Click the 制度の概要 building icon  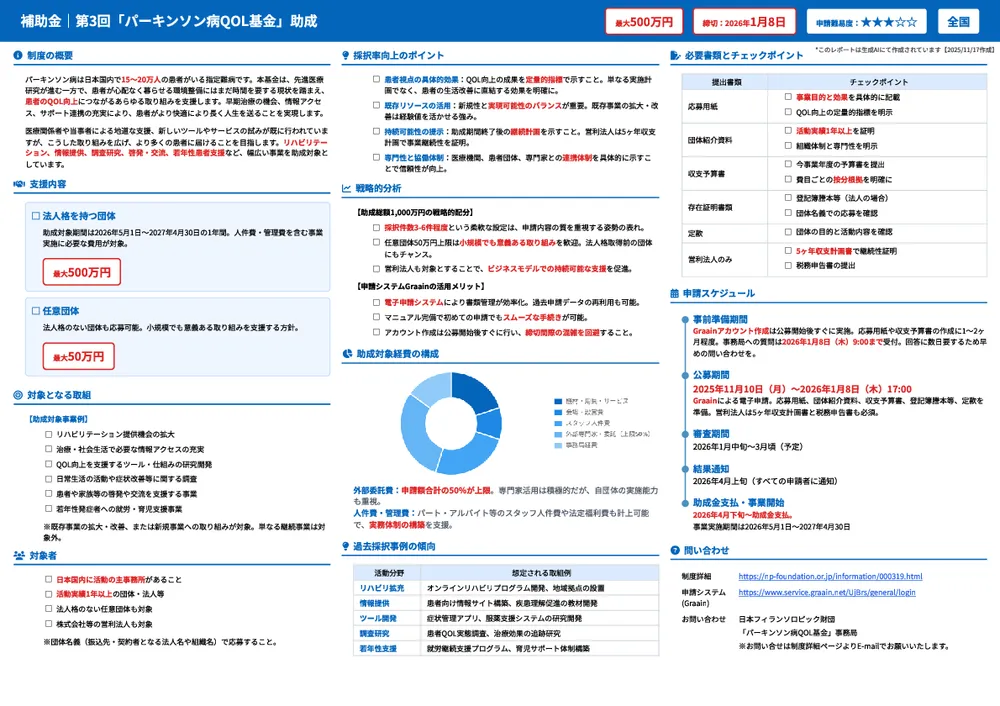tap(16, 55)
